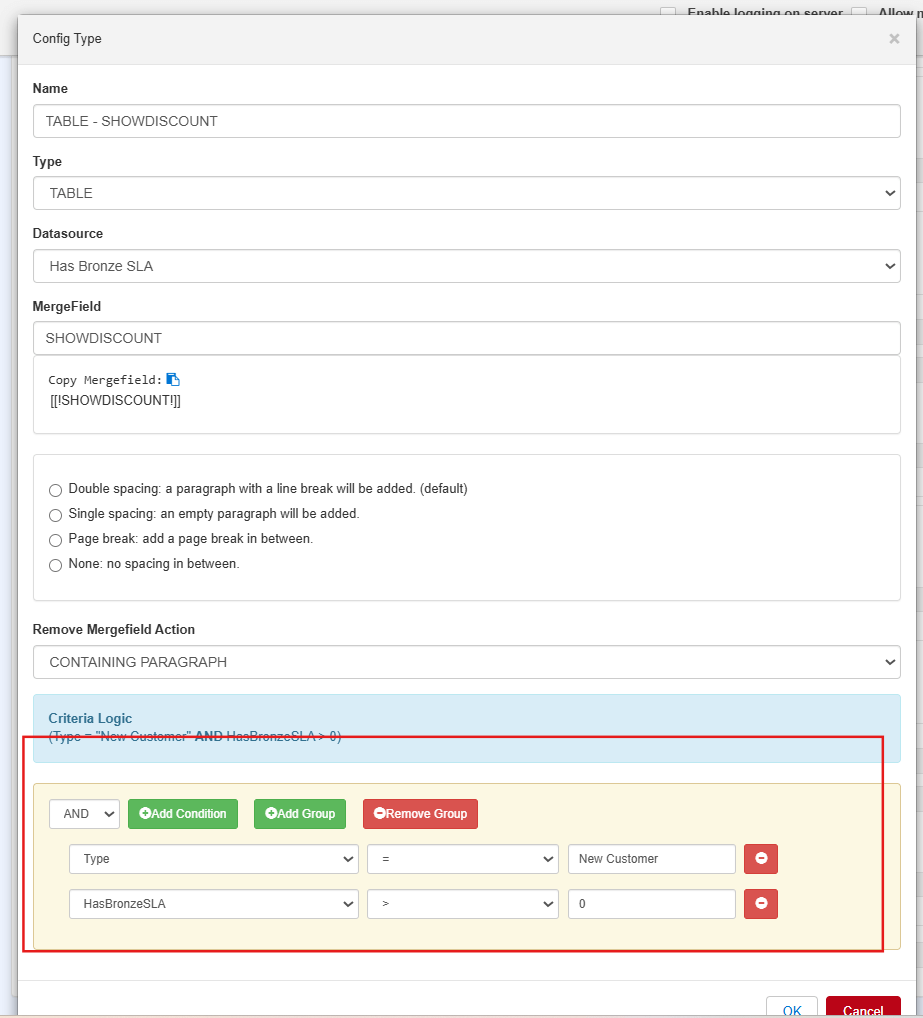Open the AND logic operator dropdown
Viewport: 923px width, 1018px height.
84,814
